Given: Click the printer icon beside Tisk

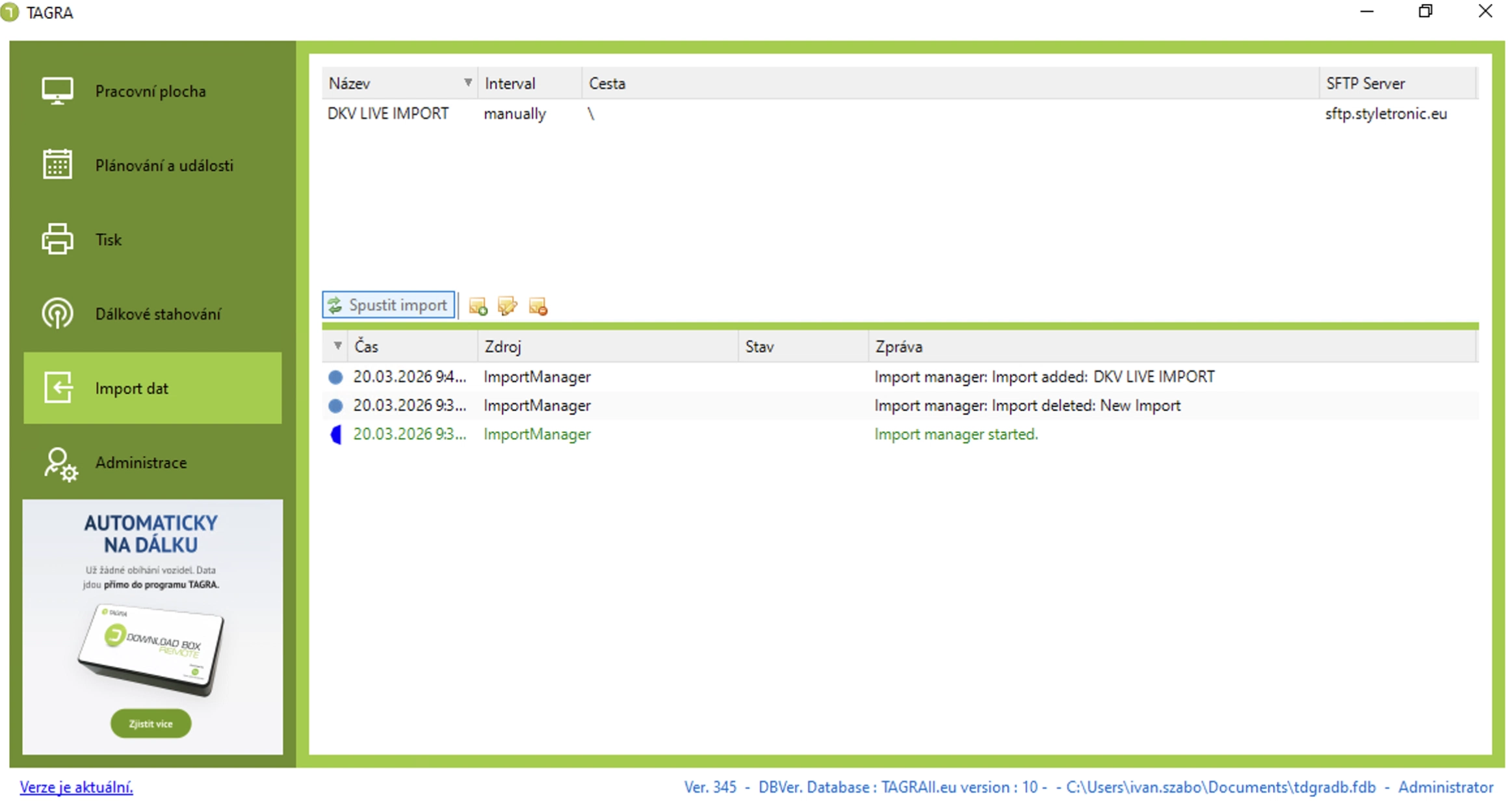Looking at the screenshot, I should (x=57, y=239).
